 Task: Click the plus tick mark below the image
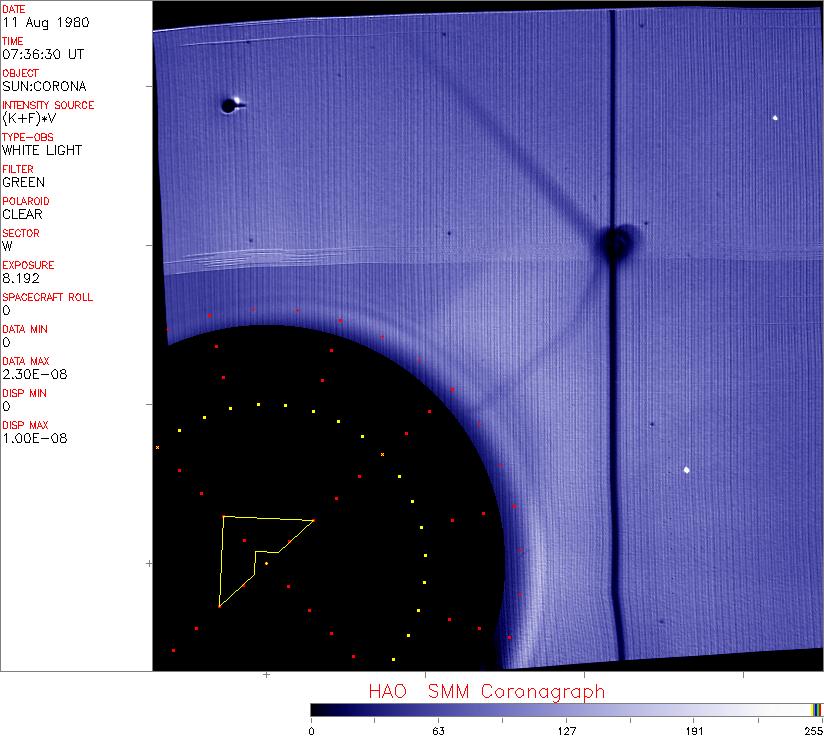click(x=266, y=675)
